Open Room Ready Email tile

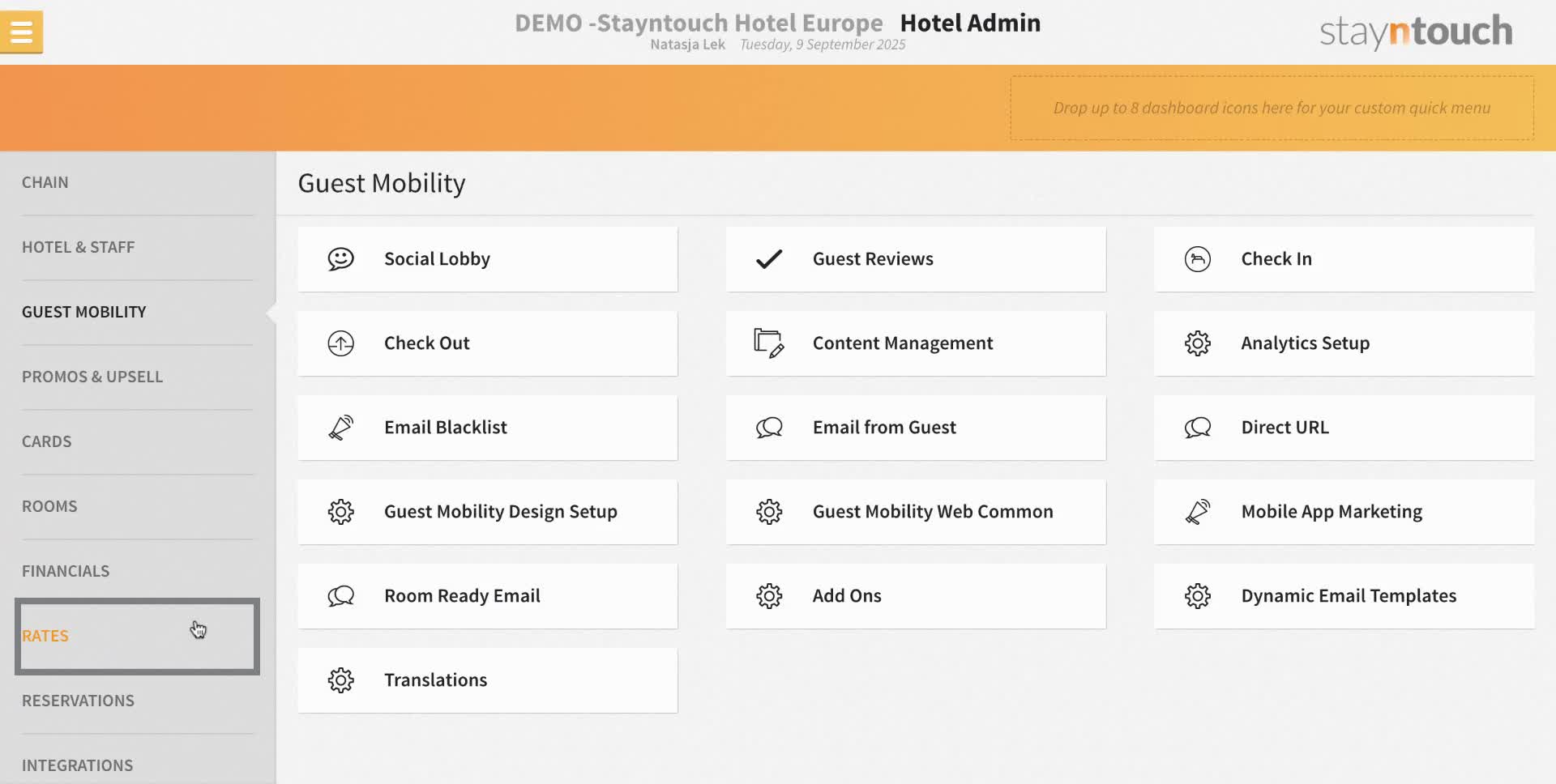pyautogui.click(x=487, y=596)
